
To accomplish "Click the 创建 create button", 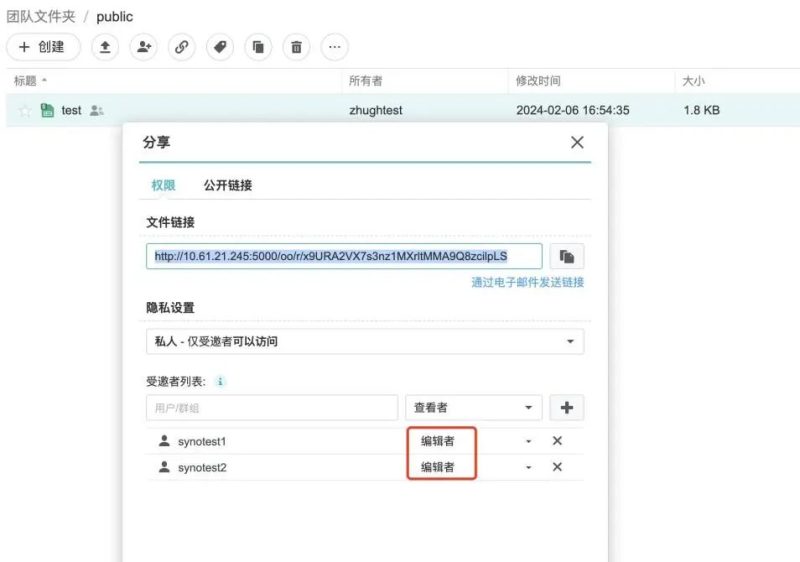I will [43, 47].
